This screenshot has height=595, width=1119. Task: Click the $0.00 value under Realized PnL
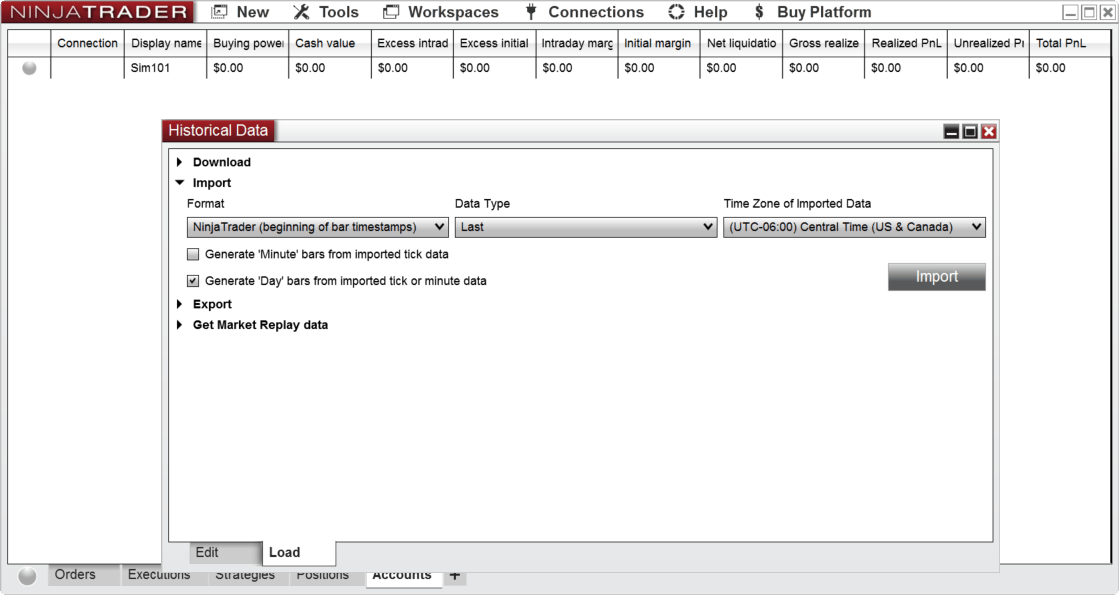click(886, 68)
